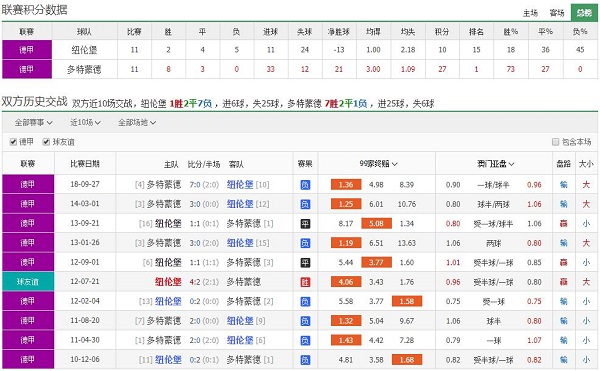This screenshot has height=371, width=600.
Task: Click the 平 result icon for 13-09-21 match
Action: (x=305, y=224)
